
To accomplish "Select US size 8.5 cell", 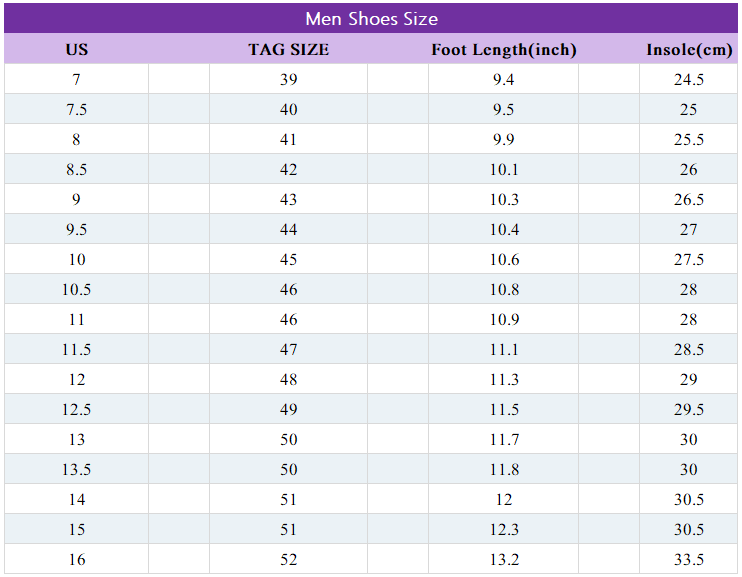I will (x=77, y=169).
